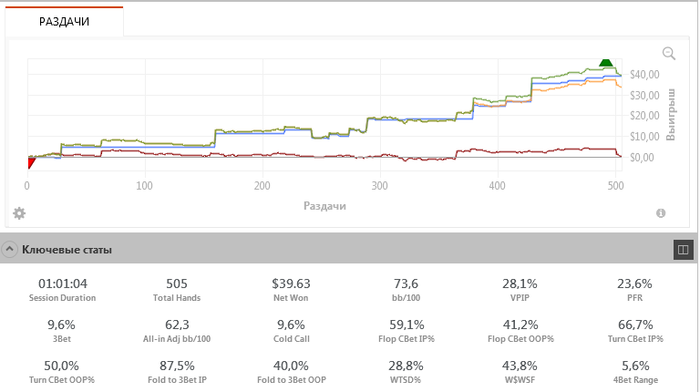Click the bb/100 73,6 value
Viewport: 700px width, 392px height.
(406, 284)
